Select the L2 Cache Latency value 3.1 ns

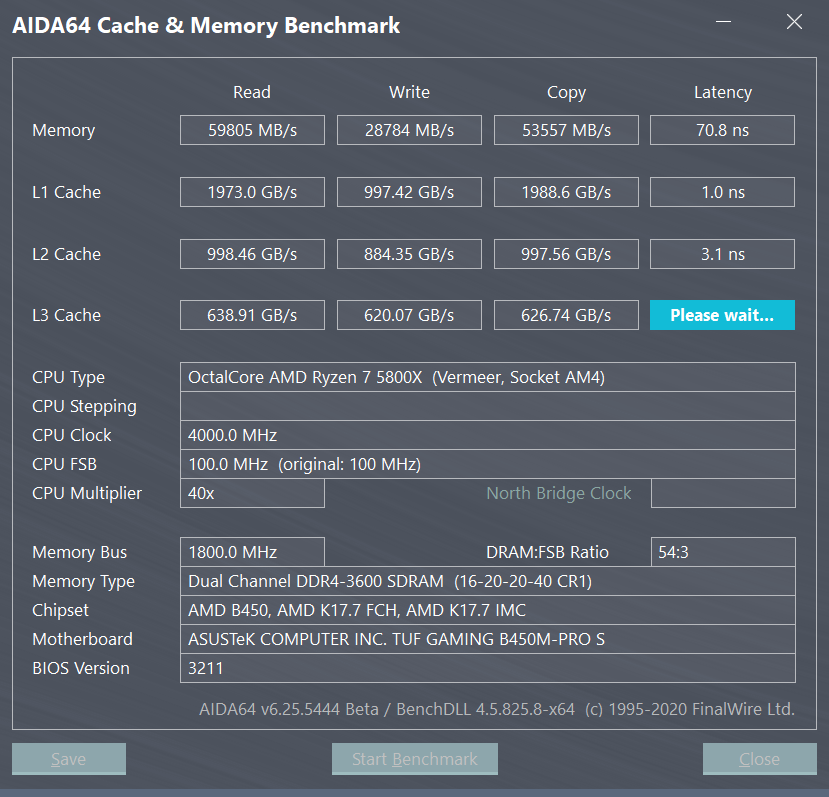(x=722, y=254)
